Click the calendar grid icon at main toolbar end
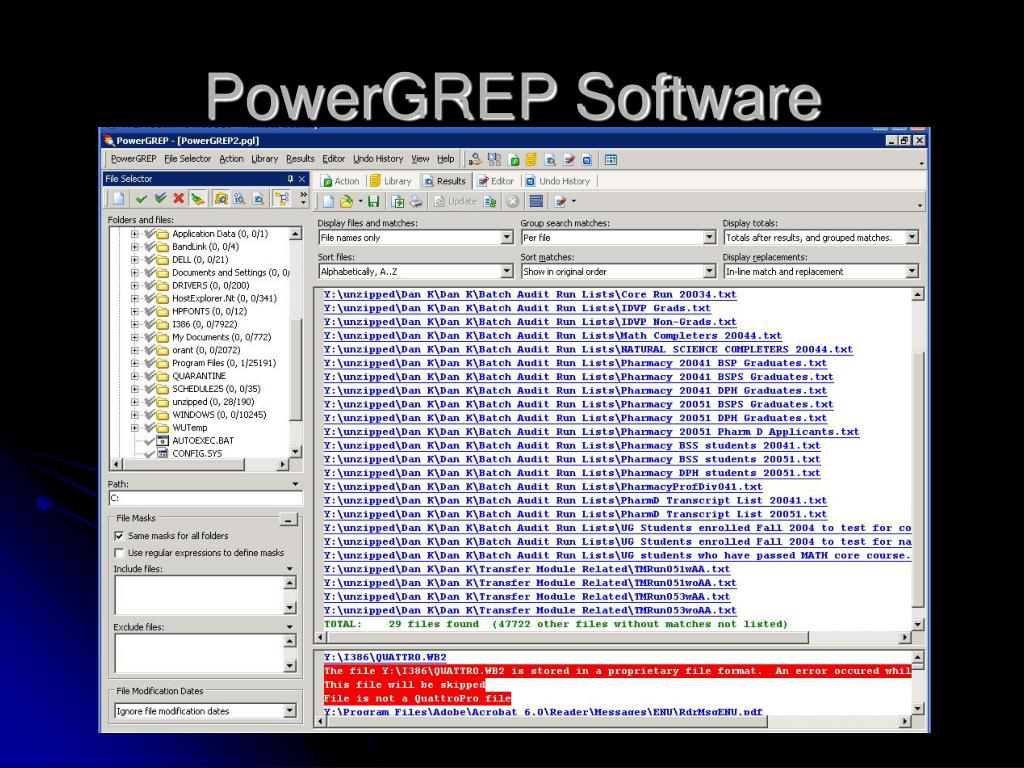Screen dimensions: 1024x768 611,159
